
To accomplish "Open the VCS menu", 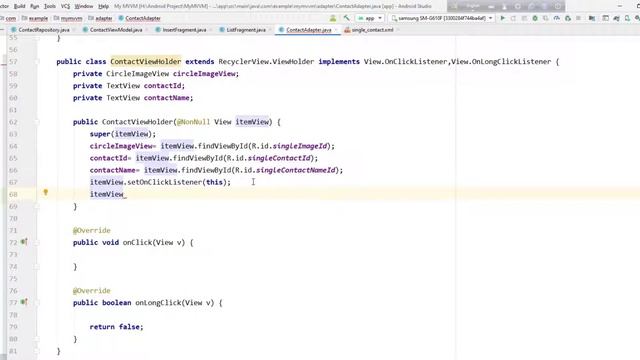I will (65, 6).
